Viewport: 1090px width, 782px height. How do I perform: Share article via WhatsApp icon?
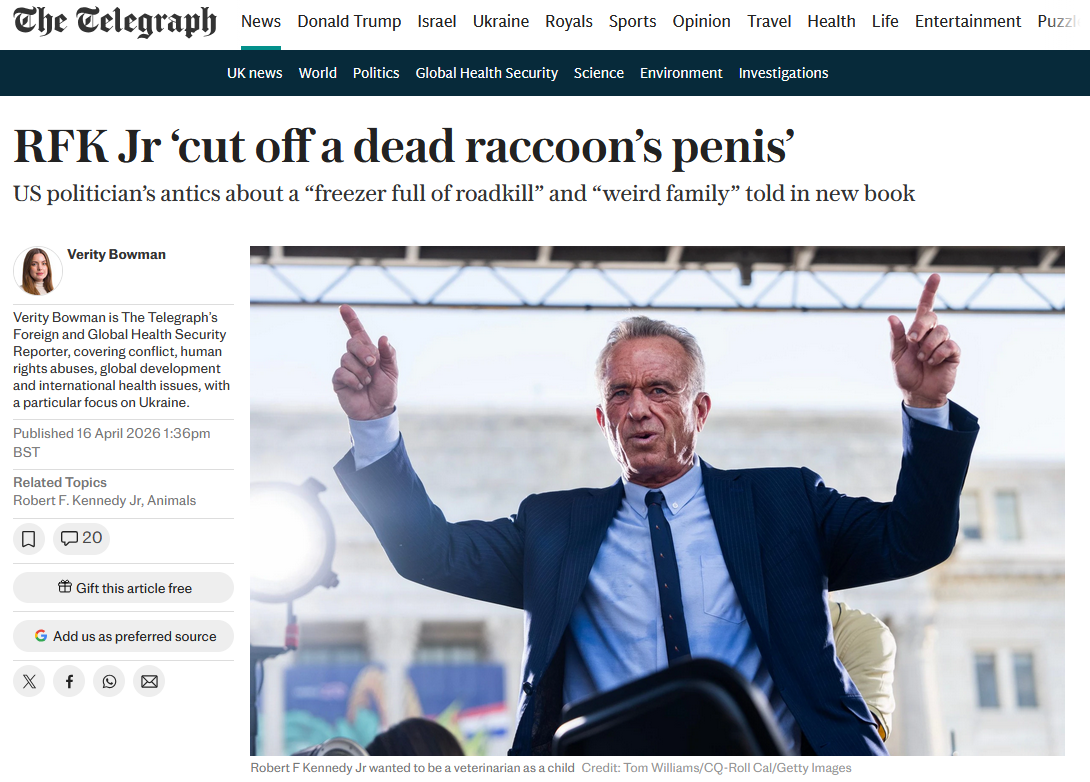click(x=109, y=681)
